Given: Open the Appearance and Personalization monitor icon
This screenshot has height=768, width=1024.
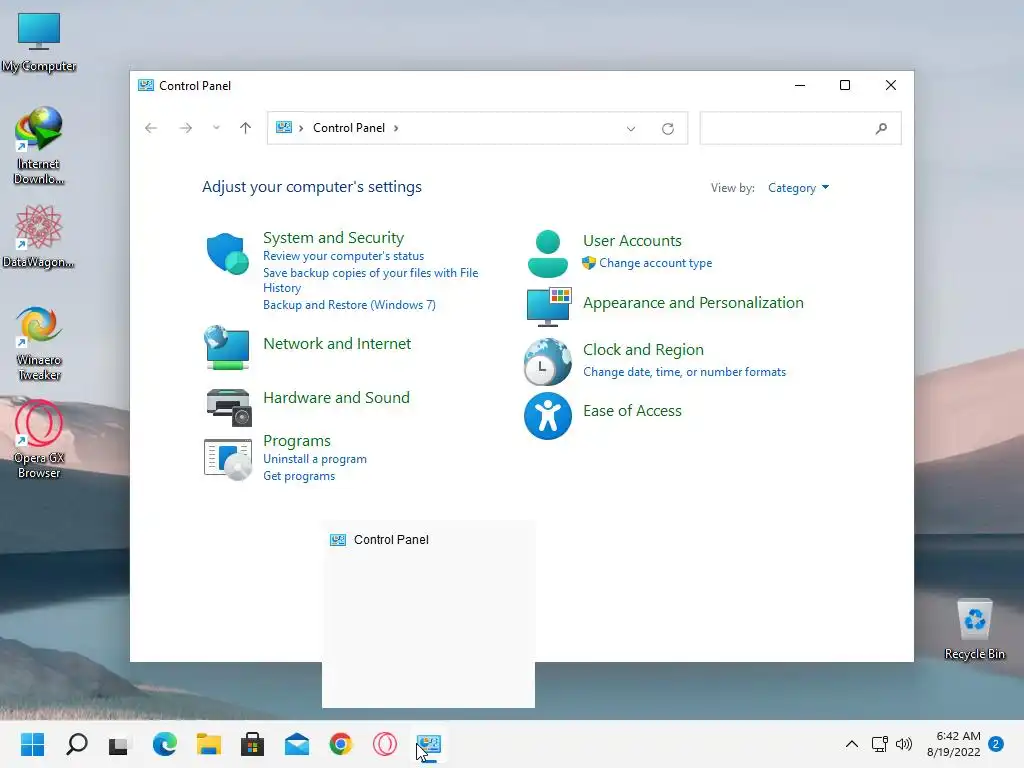Looking at the screenshot, I should point(549,307).
